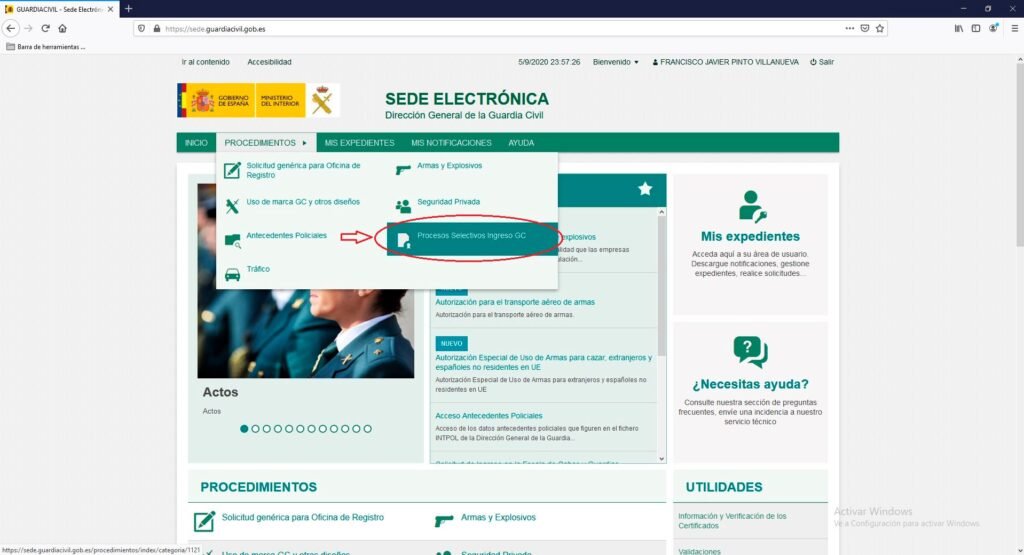Open the page actions three-dots icon

[849, 28]
